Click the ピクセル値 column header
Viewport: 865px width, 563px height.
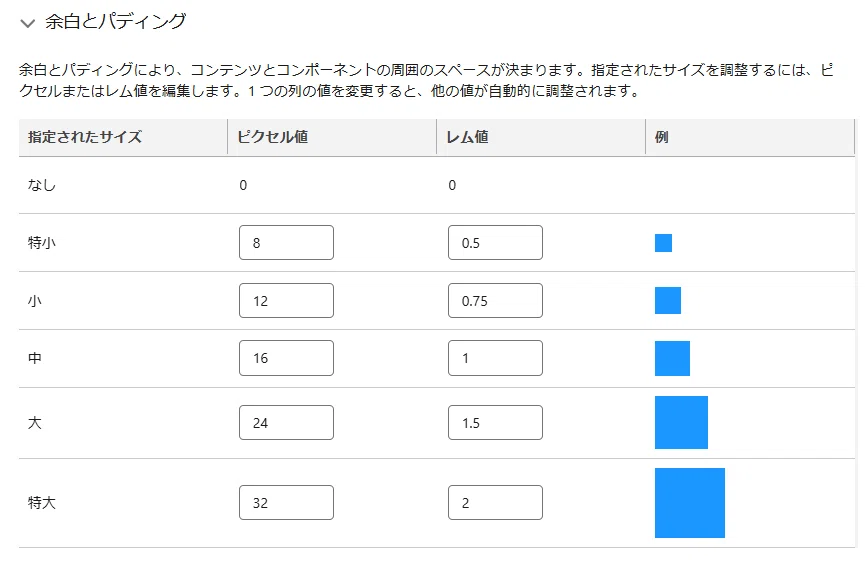pyautogui.click(x=273, y=137)
